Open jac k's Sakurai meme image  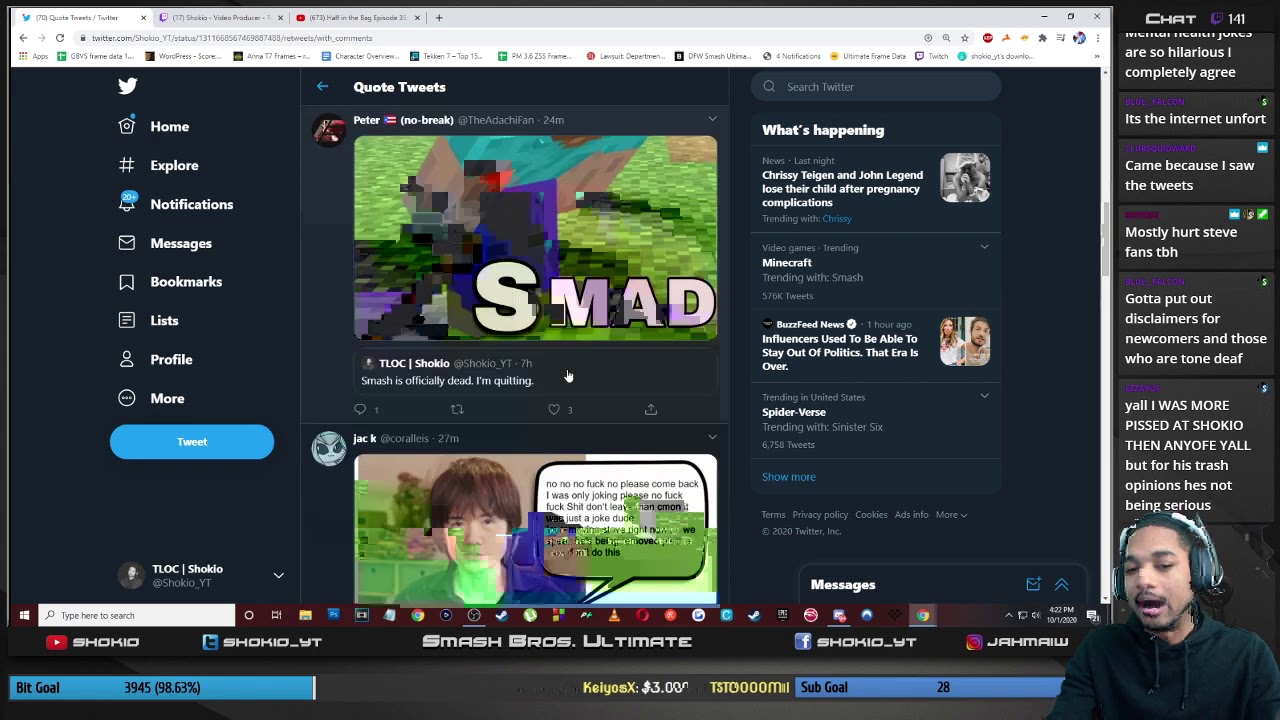click(535, 528)
